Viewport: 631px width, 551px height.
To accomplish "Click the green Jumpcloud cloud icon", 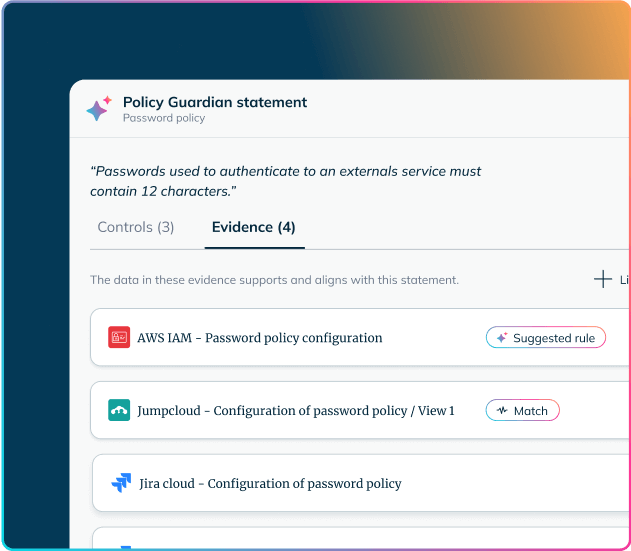I will [119, 410].
